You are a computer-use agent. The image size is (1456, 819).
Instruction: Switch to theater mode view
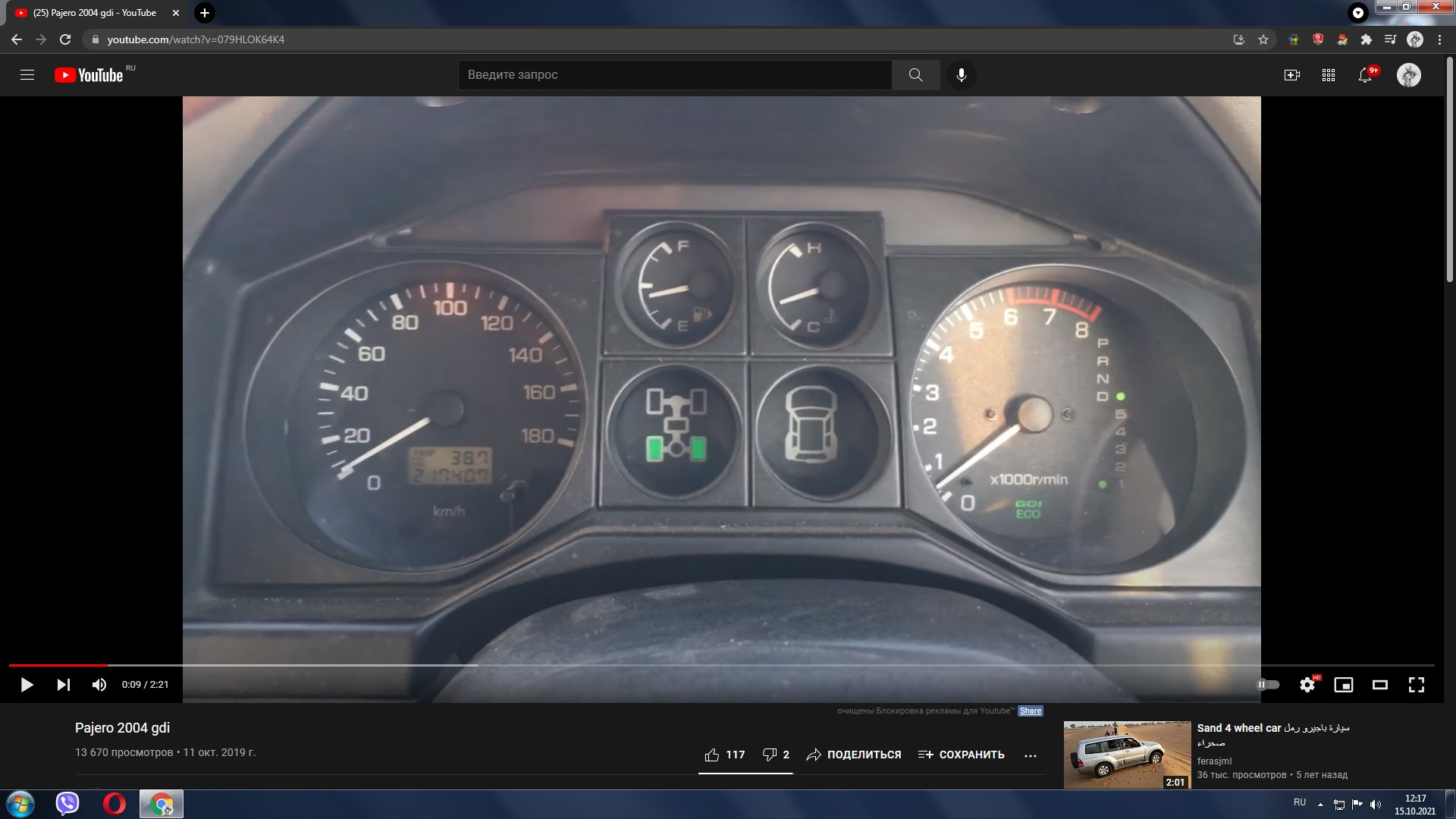[1380, 685]
